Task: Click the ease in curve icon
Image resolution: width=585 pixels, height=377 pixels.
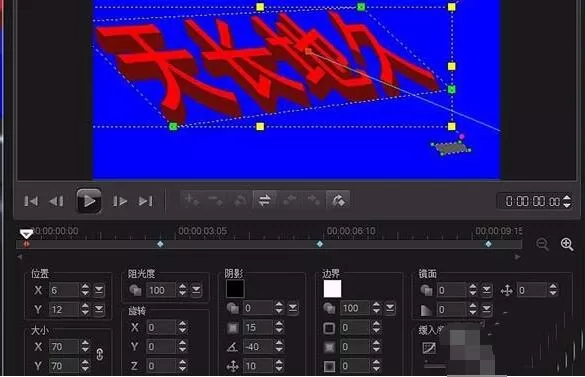Action: 429,348
